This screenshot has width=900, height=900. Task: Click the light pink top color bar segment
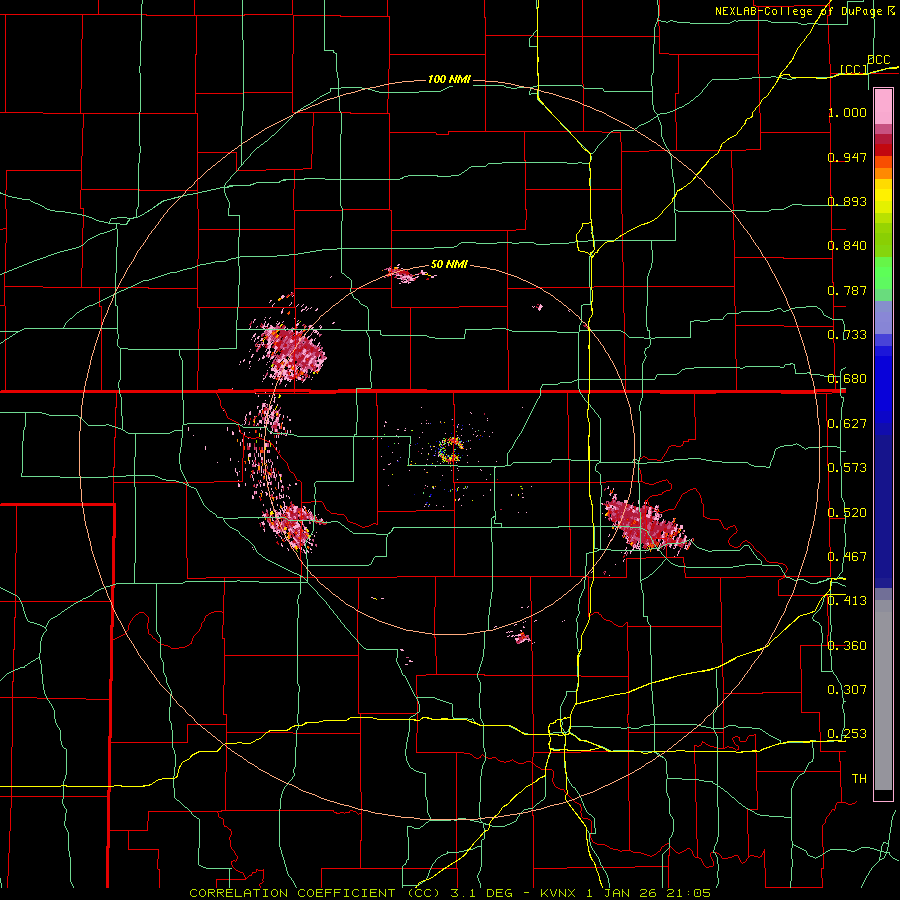pos(883,107)
